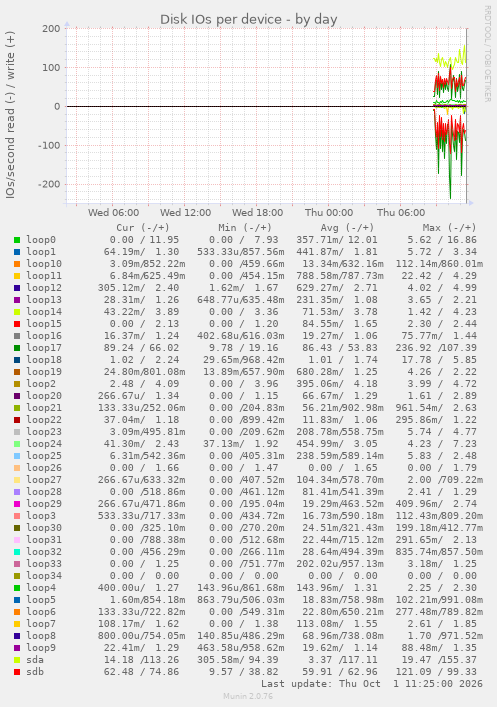Click loop0's max value '5.62 / 16.86'
Image resolution: width=497 pixels, height=707 pixels.
click(442, 240)
